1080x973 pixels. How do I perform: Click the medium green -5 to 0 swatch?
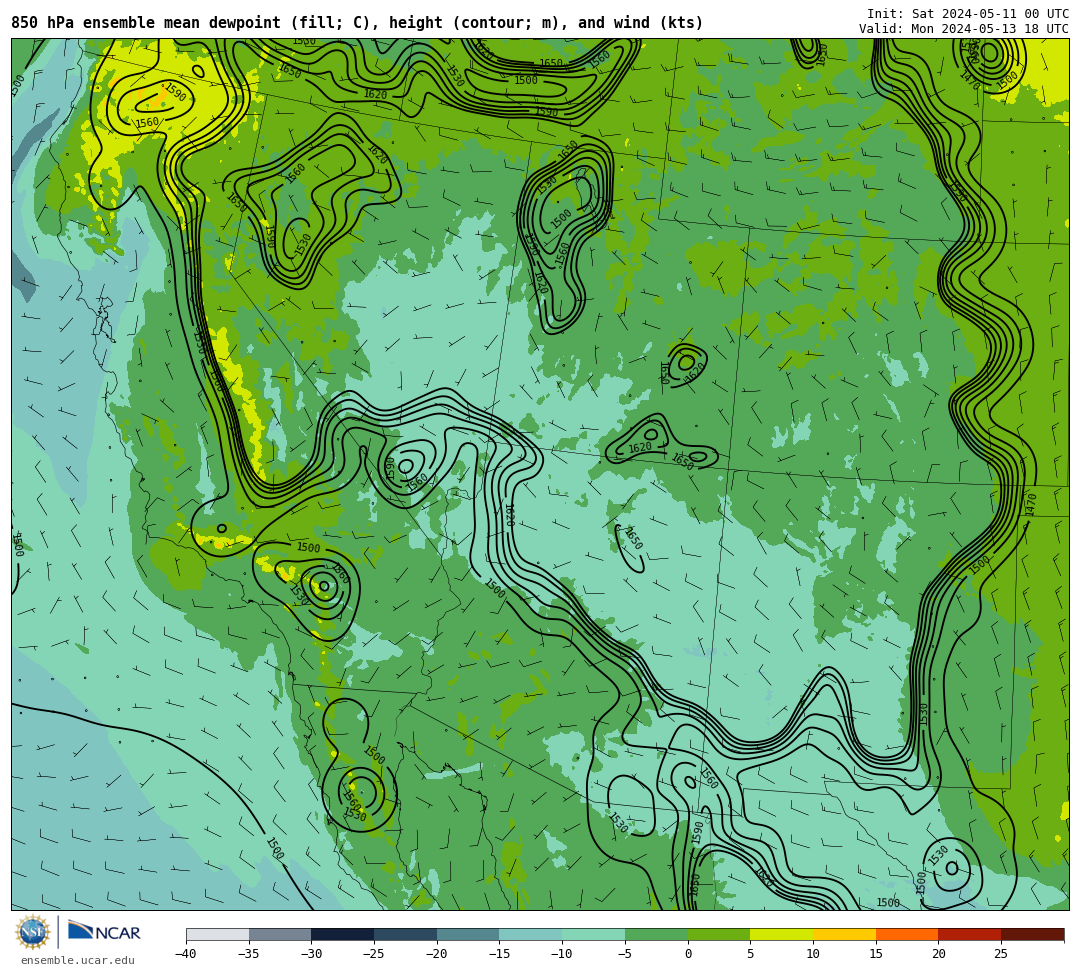tap(656, 934)
